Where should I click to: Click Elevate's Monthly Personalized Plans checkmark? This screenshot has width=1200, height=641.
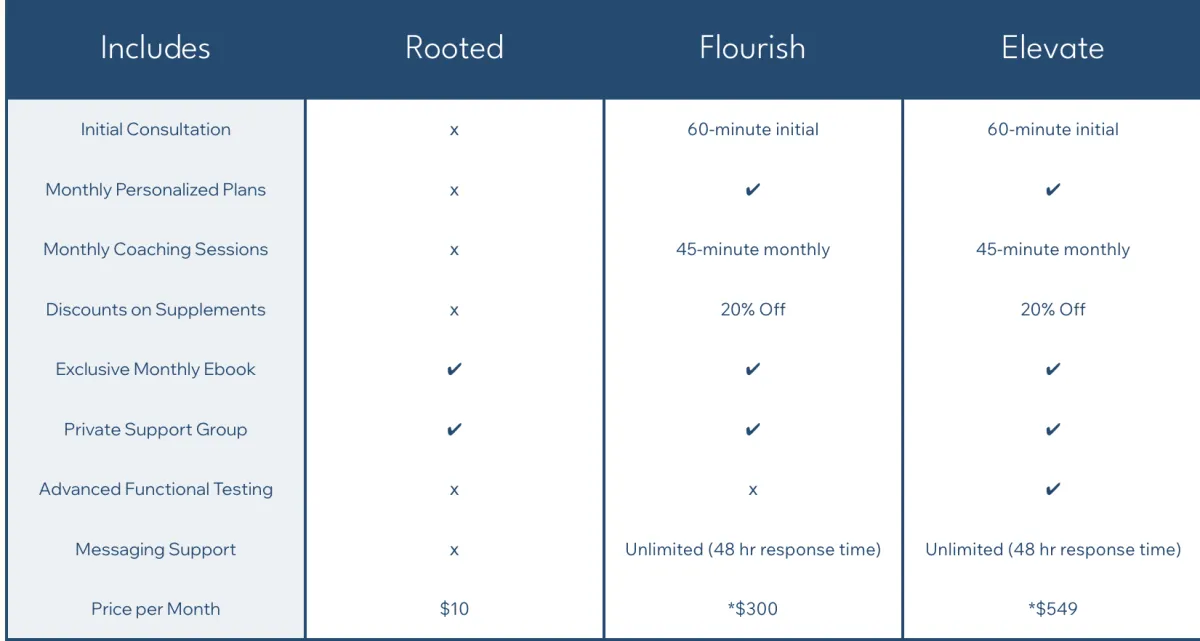[x=1053, y=189]
